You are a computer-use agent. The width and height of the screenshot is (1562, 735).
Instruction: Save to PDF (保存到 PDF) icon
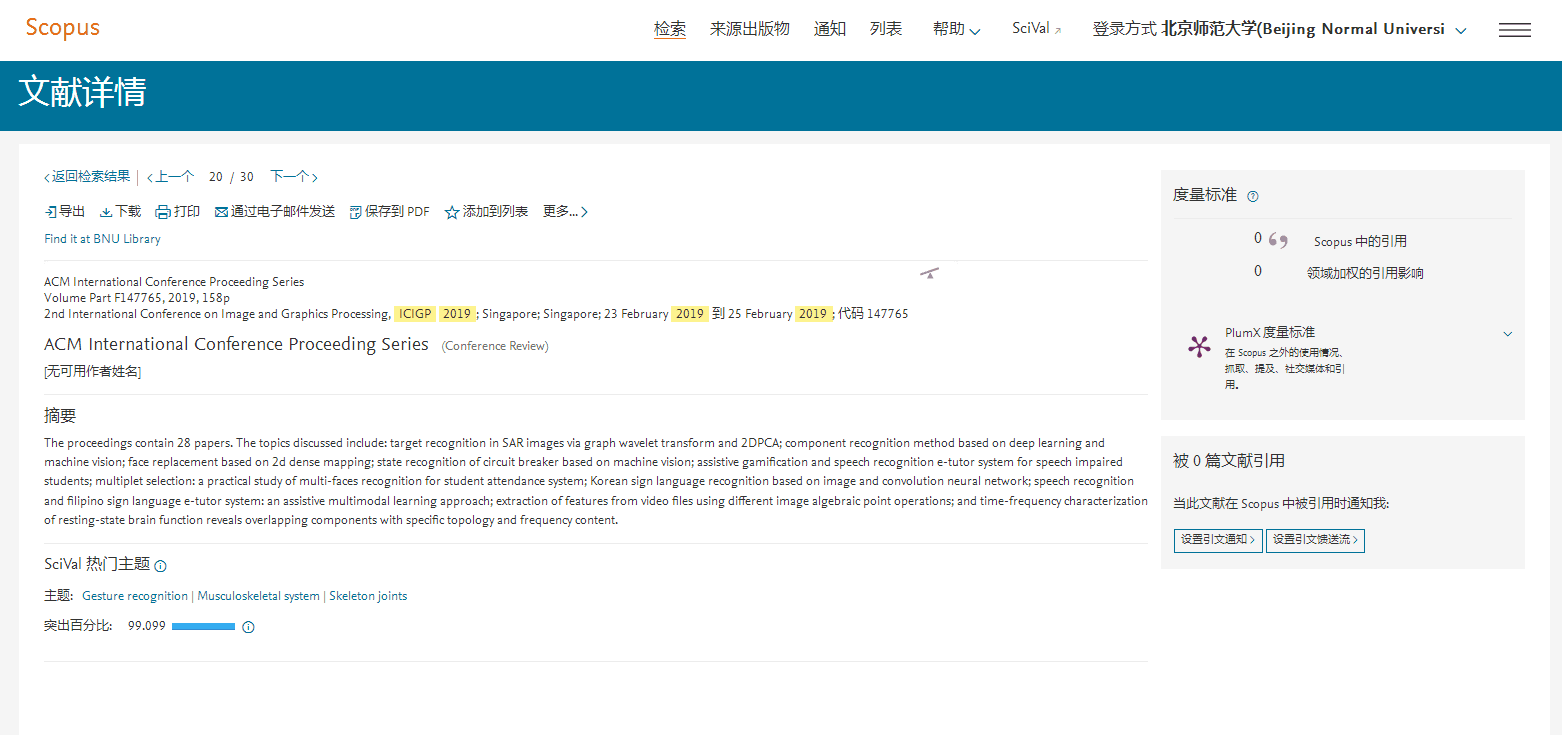[355, 212]
